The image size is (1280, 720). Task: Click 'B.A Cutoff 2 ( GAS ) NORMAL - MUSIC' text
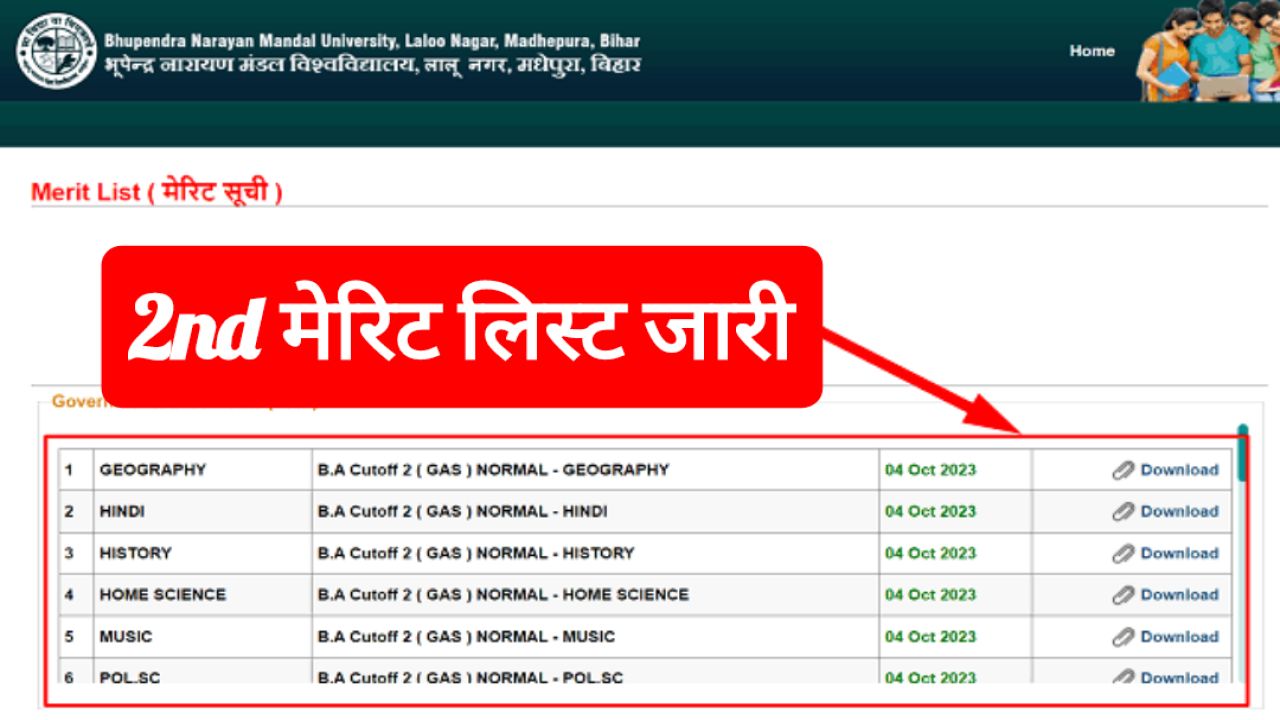pyautogui.click(x=466, y=636)
